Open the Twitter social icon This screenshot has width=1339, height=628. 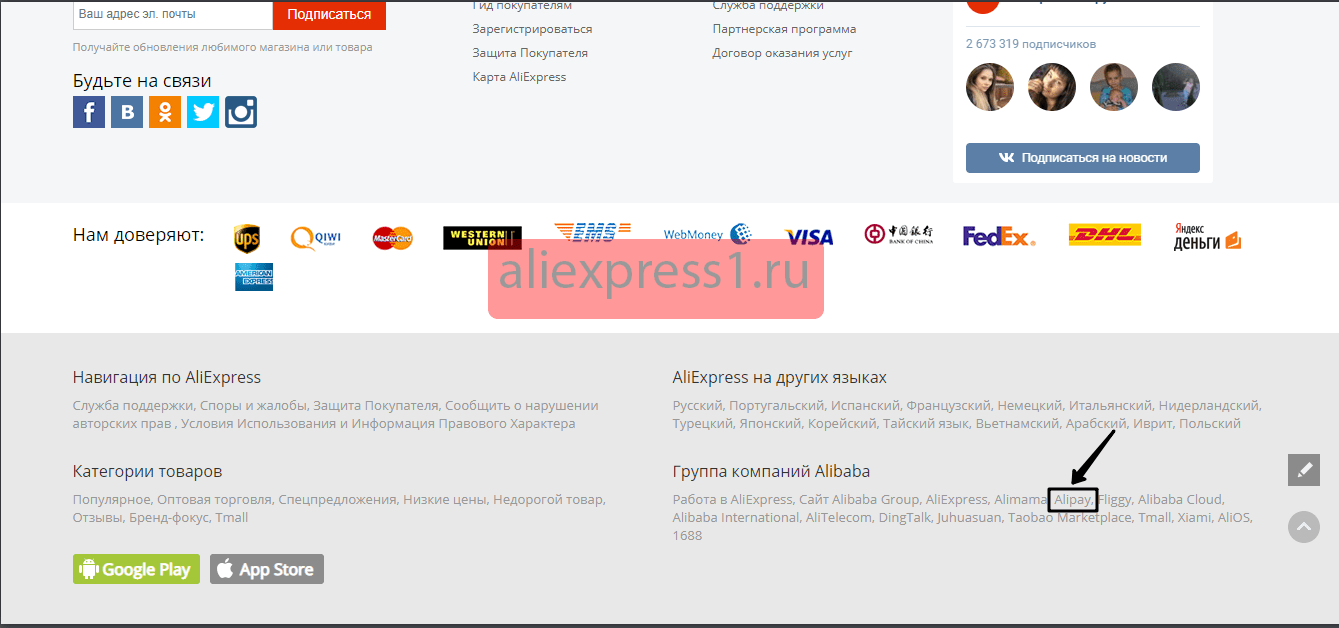point(203,112)
